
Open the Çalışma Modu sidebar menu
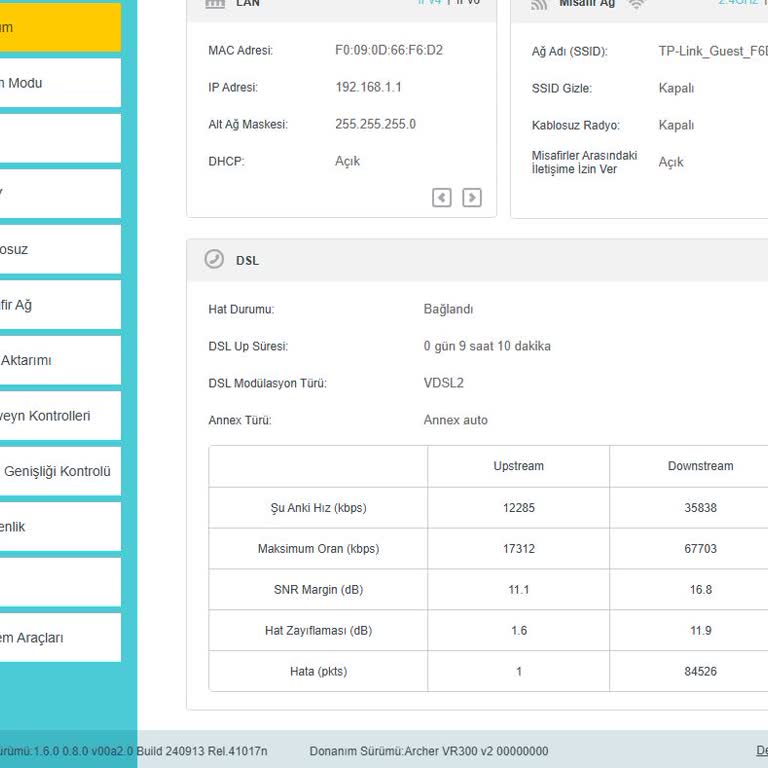[60, 83]
